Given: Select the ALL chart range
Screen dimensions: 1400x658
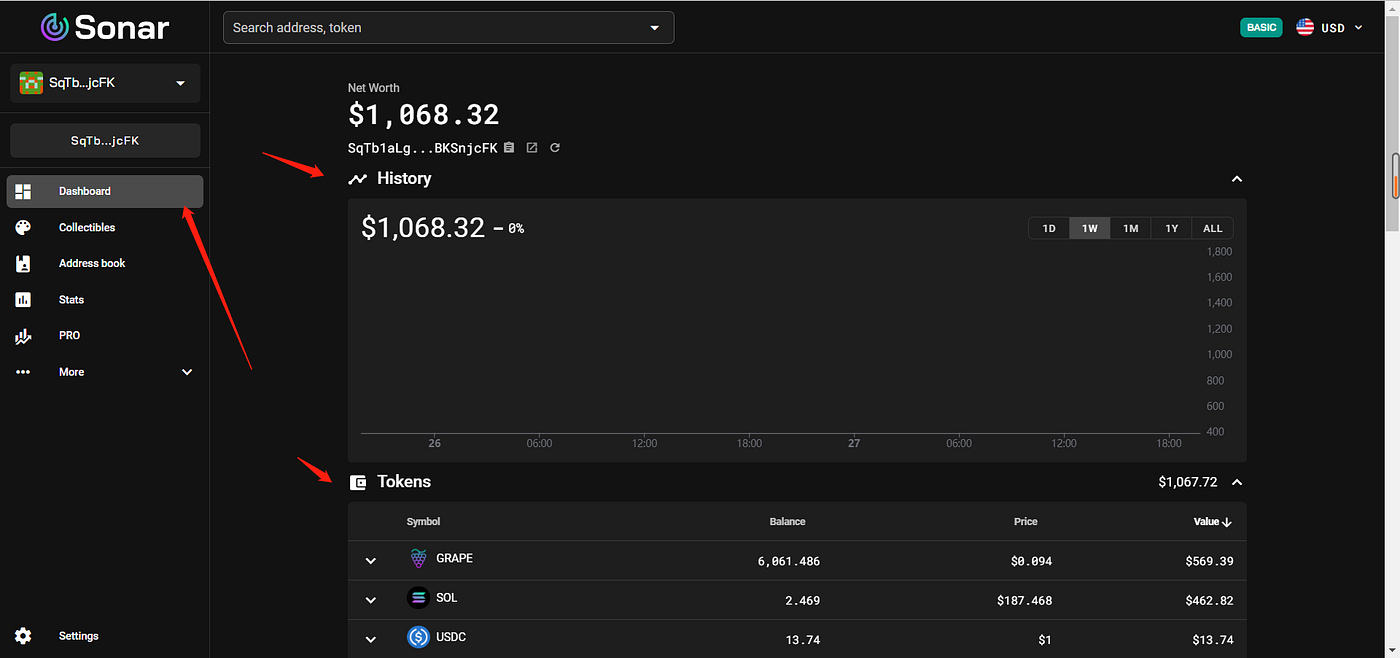Looking at the screenshot, I should [1213, 228].
